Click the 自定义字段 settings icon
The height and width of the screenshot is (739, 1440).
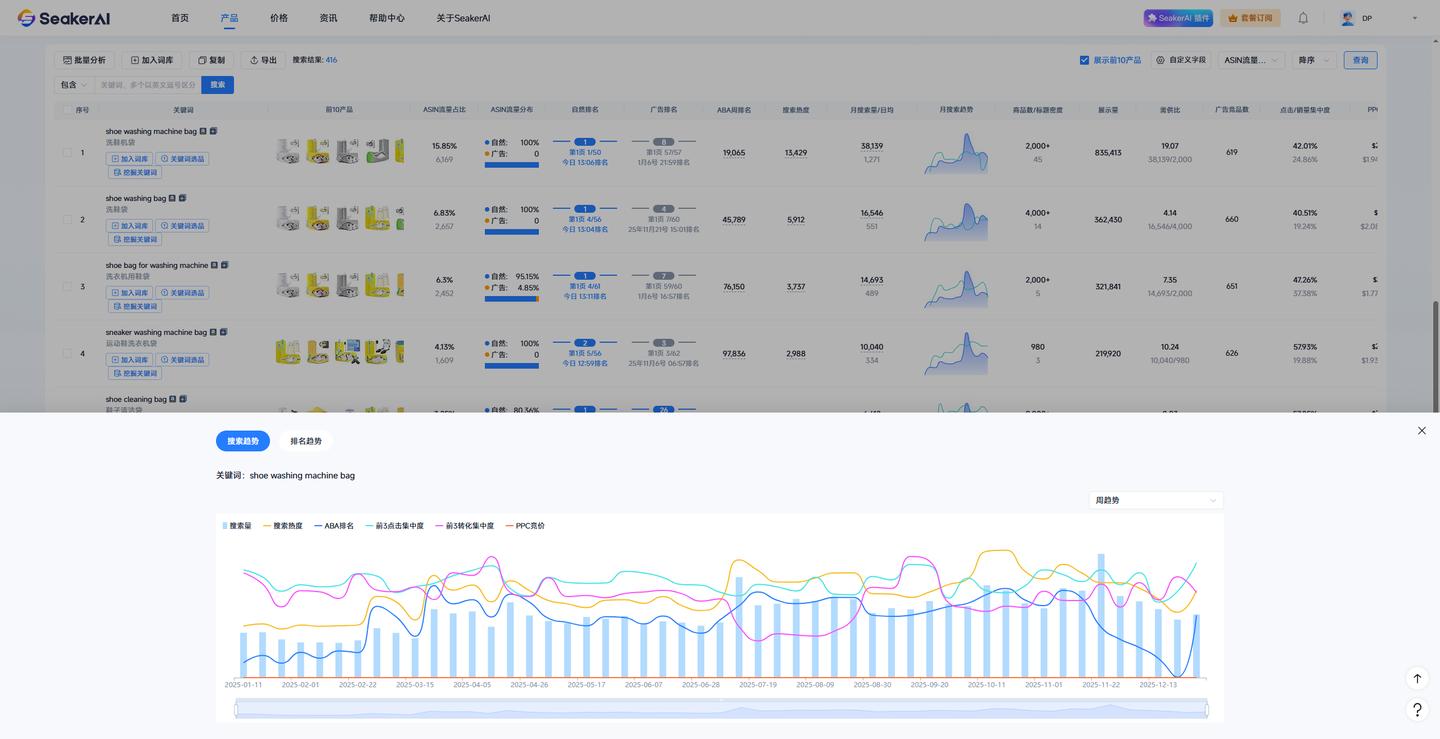pyautogui.click(x=1160, y=60)
